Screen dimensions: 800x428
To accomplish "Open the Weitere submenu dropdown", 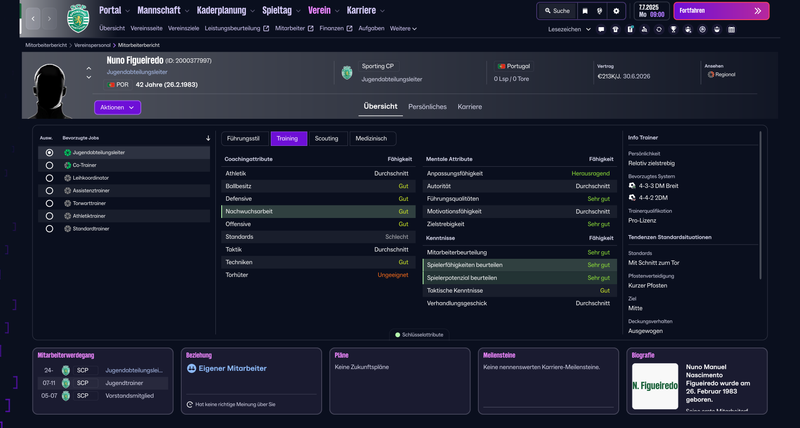I will [403, 29].
